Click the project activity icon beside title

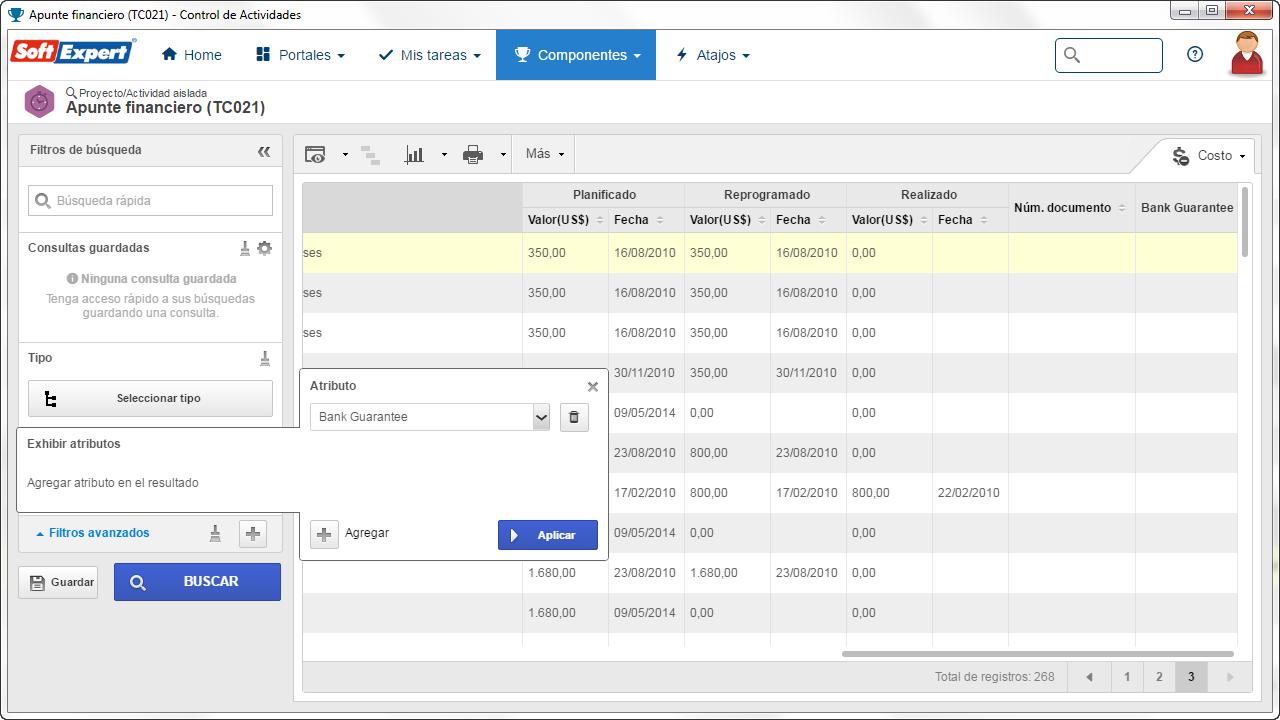click(39, 101)
